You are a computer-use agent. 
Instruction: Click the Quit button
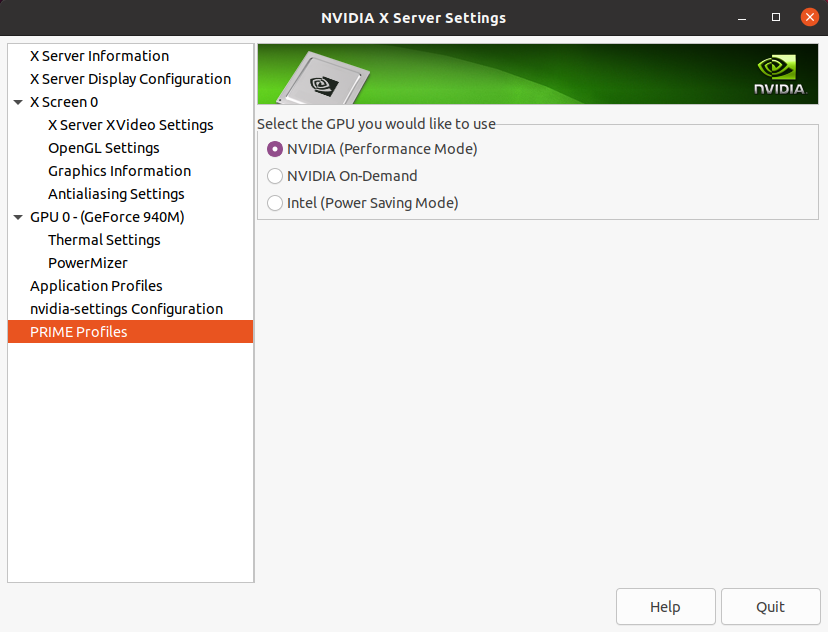(770, 607)
